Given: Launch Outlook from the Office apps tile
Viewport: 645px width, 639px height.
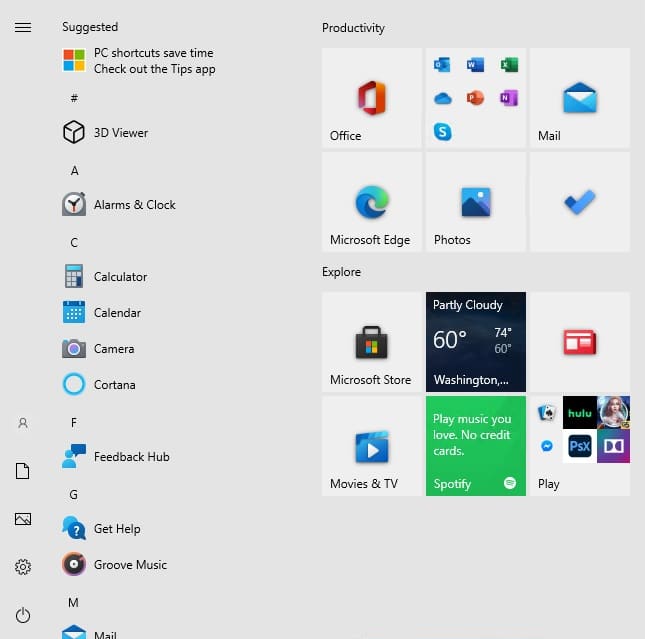Looking at the screenshot, I should pyautogui.click(x=442, y=65).
